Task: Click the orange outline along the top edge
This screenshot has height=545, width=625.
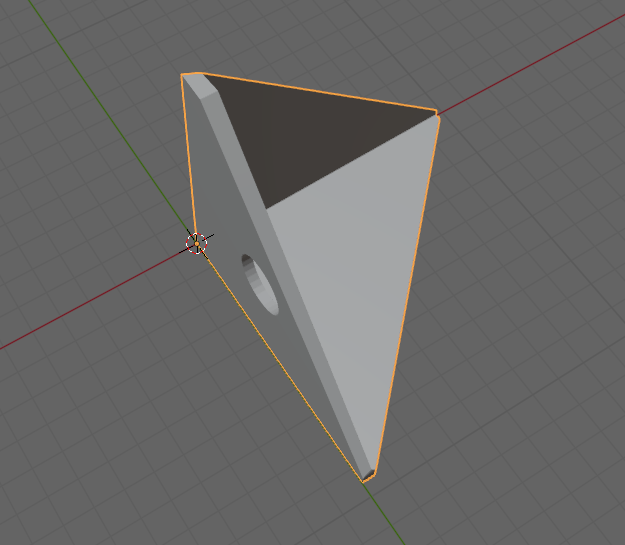Action: pyautogui.click(x=319, y=91)
